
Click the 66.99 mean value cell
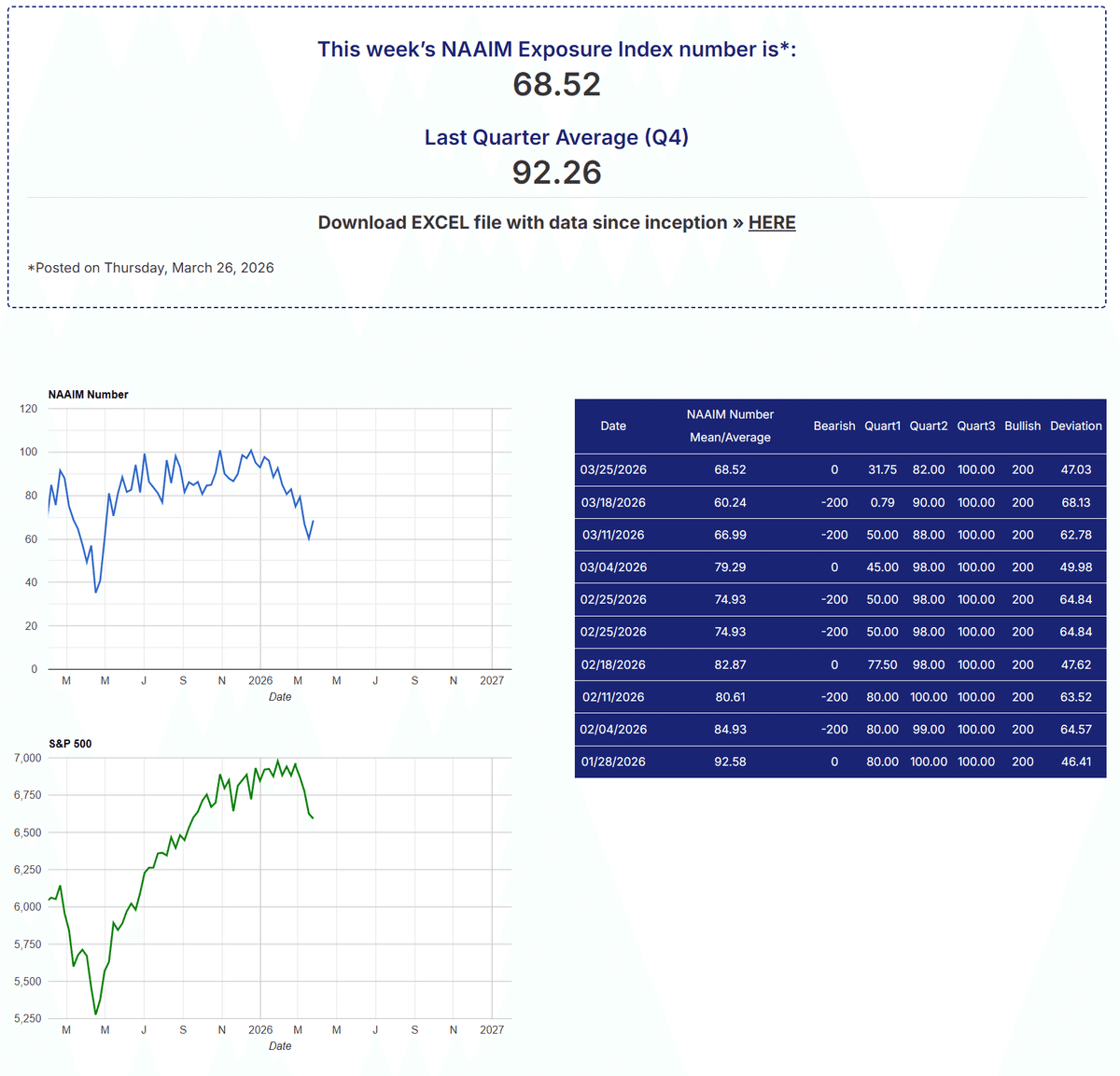pyautogui.click(x=730, y=535)
